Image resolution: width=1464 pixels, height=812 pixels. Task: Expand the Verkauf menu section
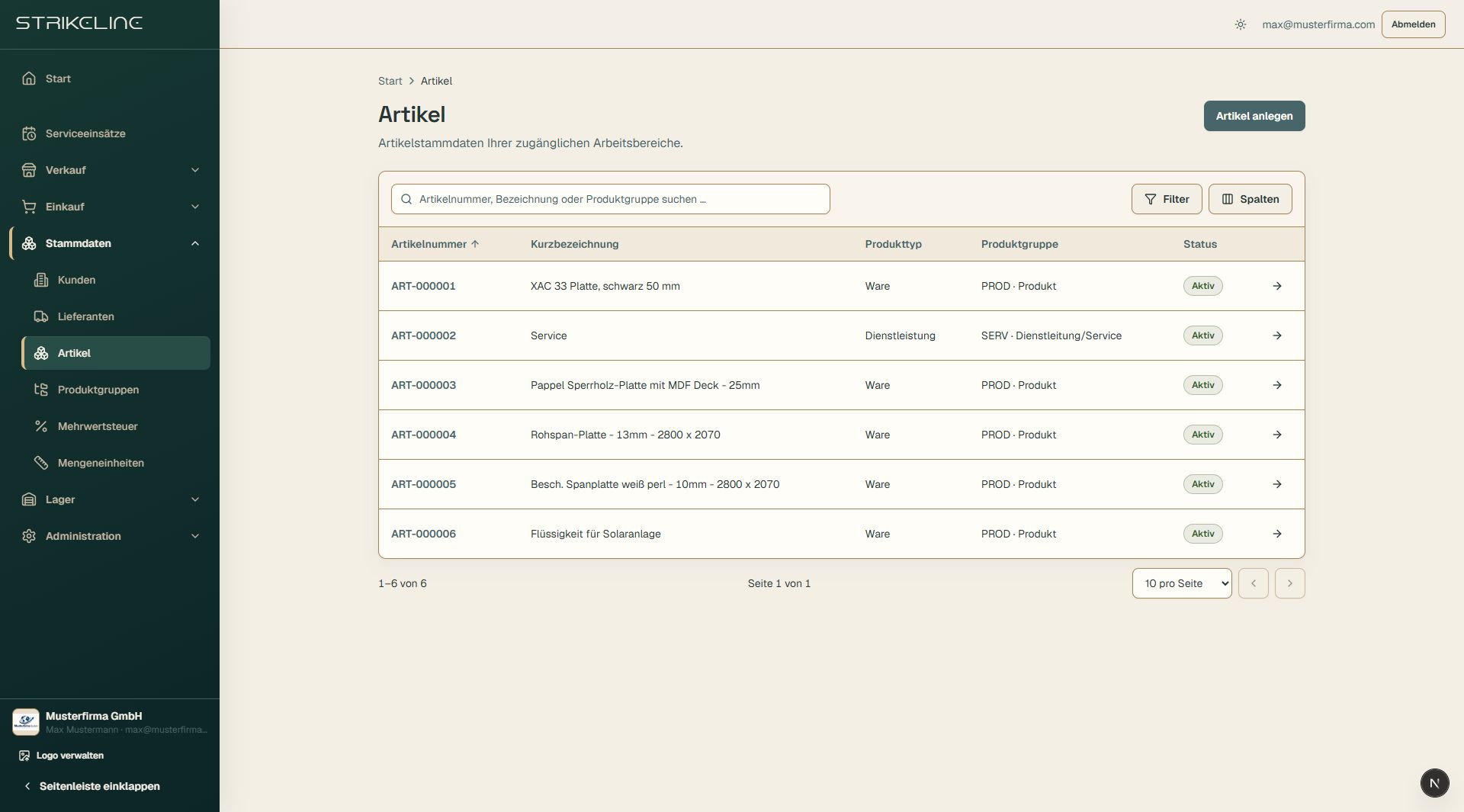[110, 170]
